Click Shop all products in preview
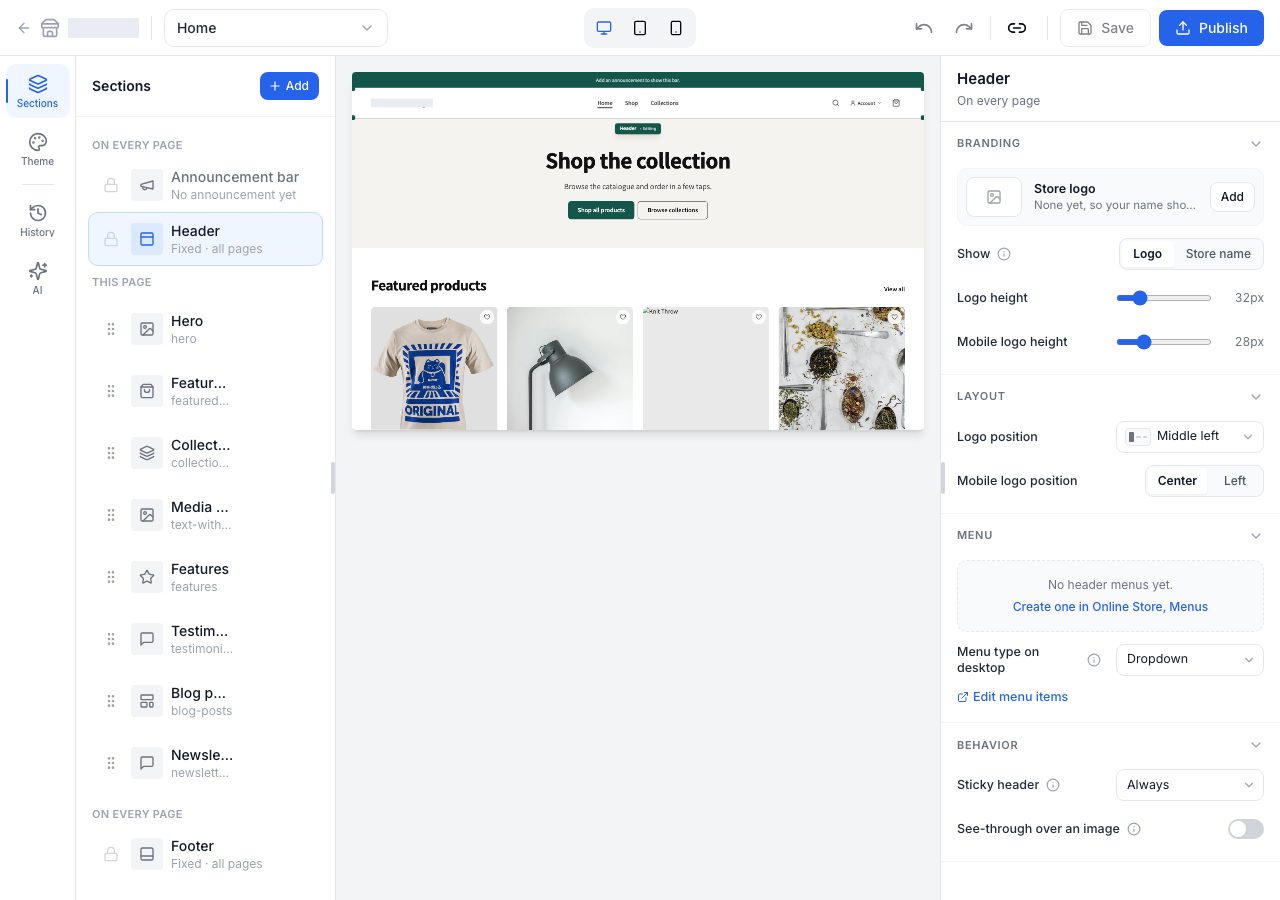Viewport: 1280px width, 900px height. pos(601,210)
